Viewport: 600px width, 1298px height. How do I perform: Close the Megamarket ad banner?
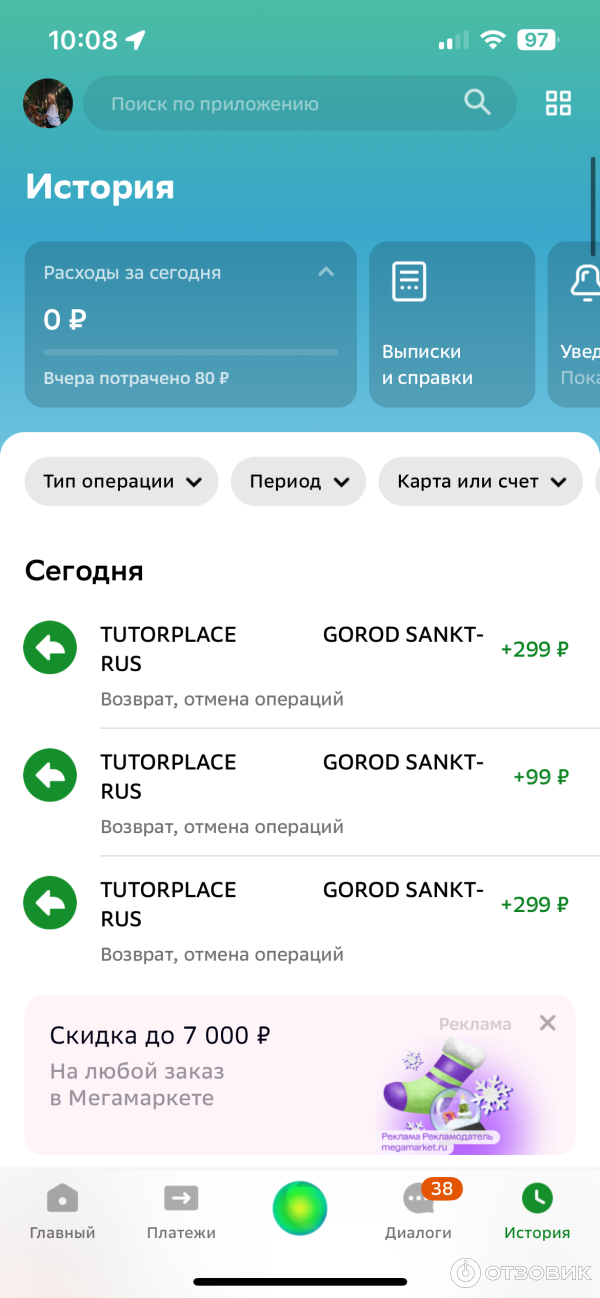(x=547, y=1023)
